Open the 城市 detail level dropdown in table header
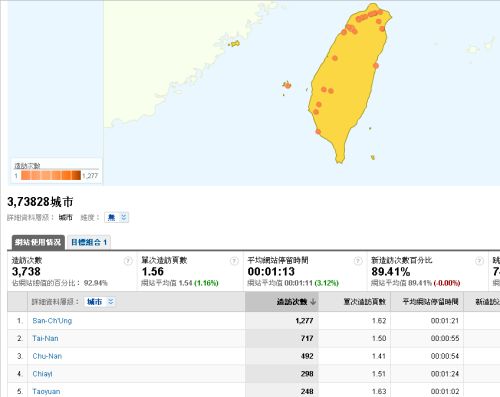 pos(100,302)
